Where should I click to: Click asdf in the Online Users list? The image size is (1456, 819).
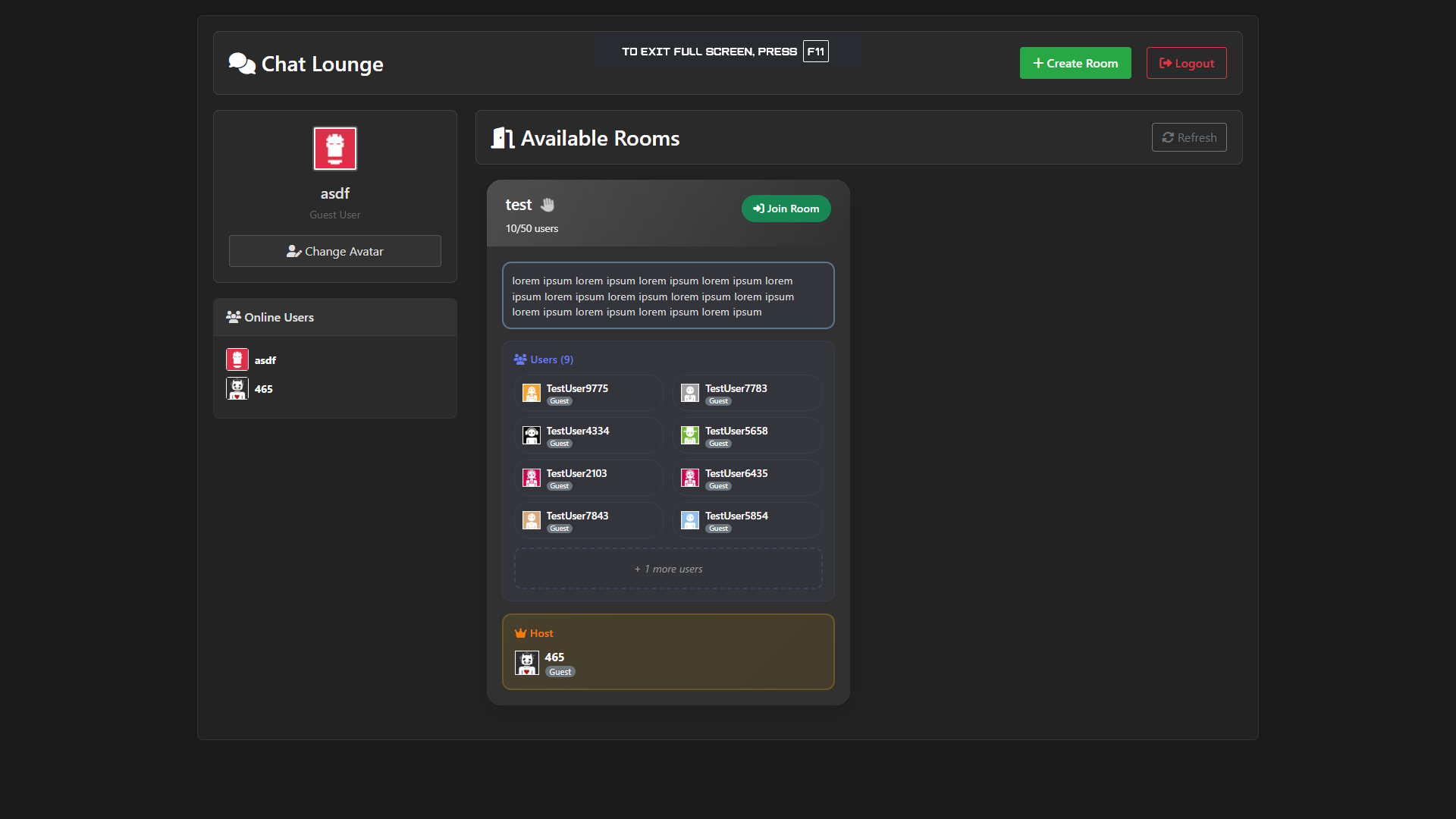pyautogui.click(x=265, y=360)
